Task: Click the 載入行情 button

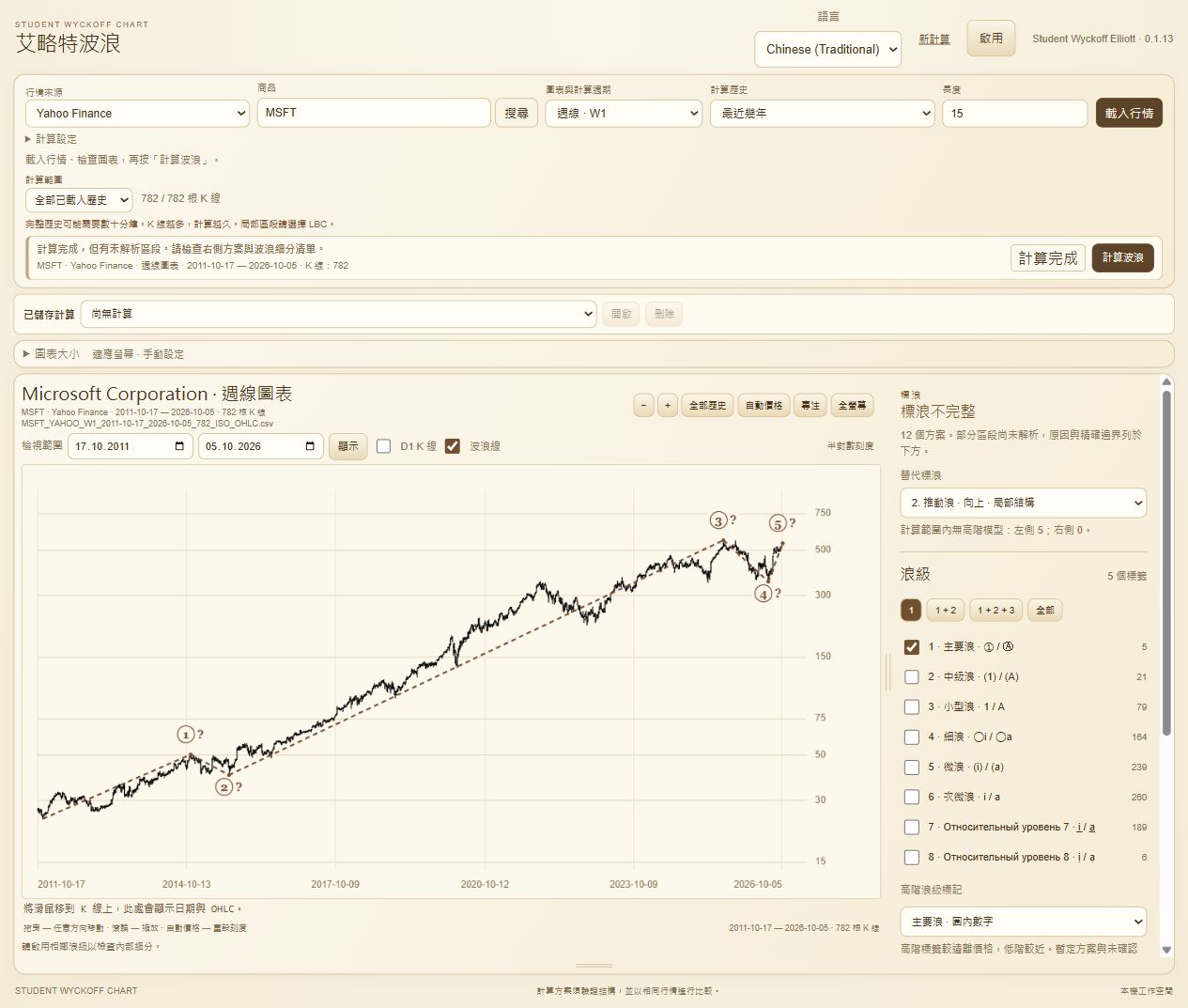Action: (x=1129, y=113)
